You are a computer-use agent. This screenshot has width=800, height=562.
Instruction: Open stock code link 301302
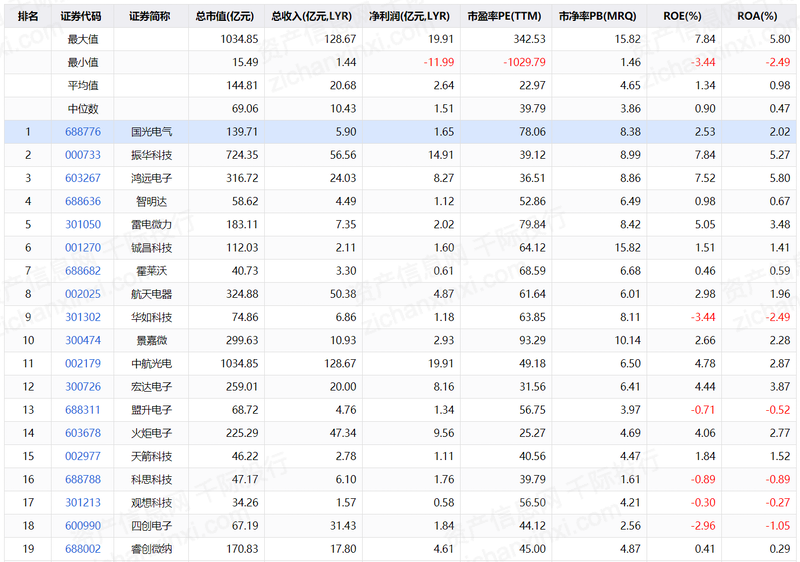click(x=83, y=317)
